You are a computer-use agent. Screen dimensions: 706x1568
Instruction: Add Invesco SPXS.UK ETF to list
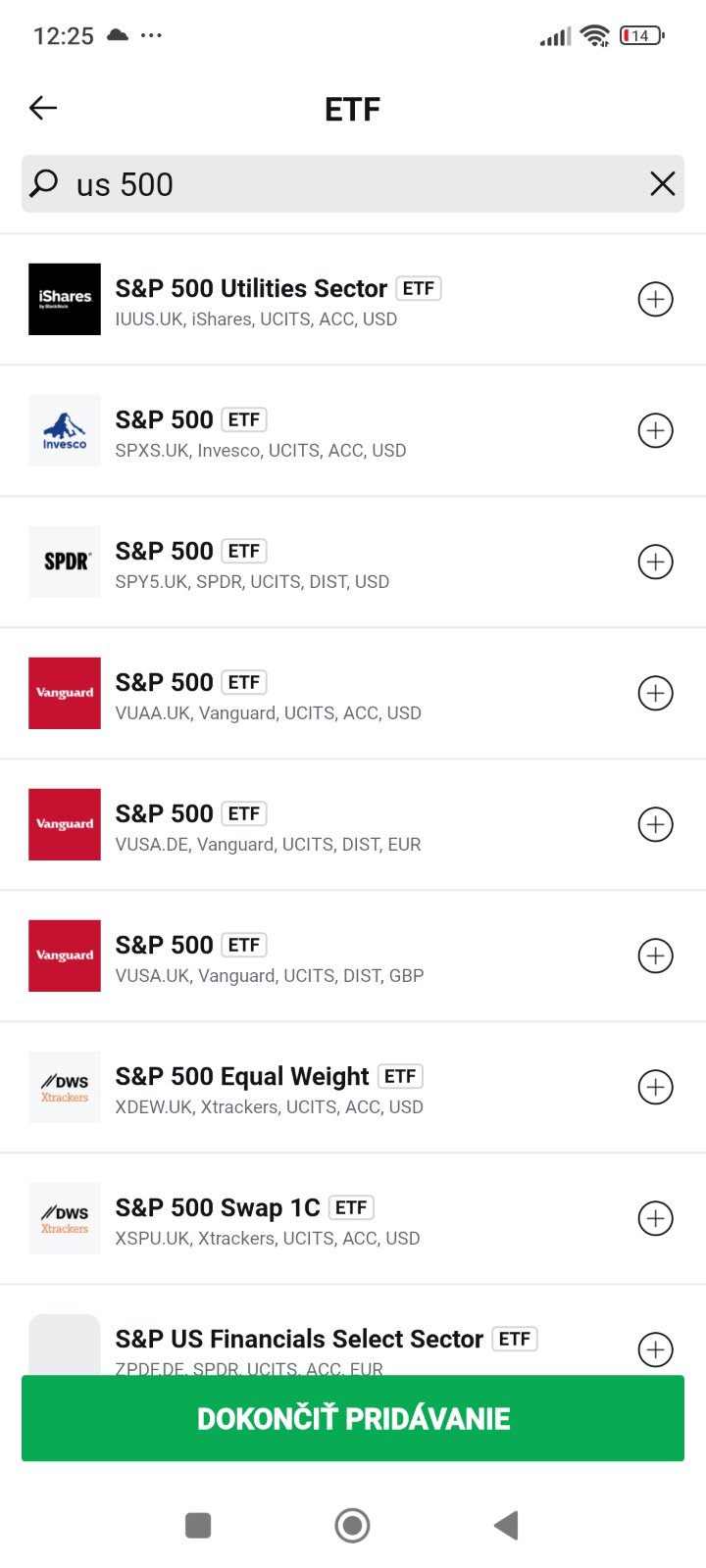click(655, 430)
